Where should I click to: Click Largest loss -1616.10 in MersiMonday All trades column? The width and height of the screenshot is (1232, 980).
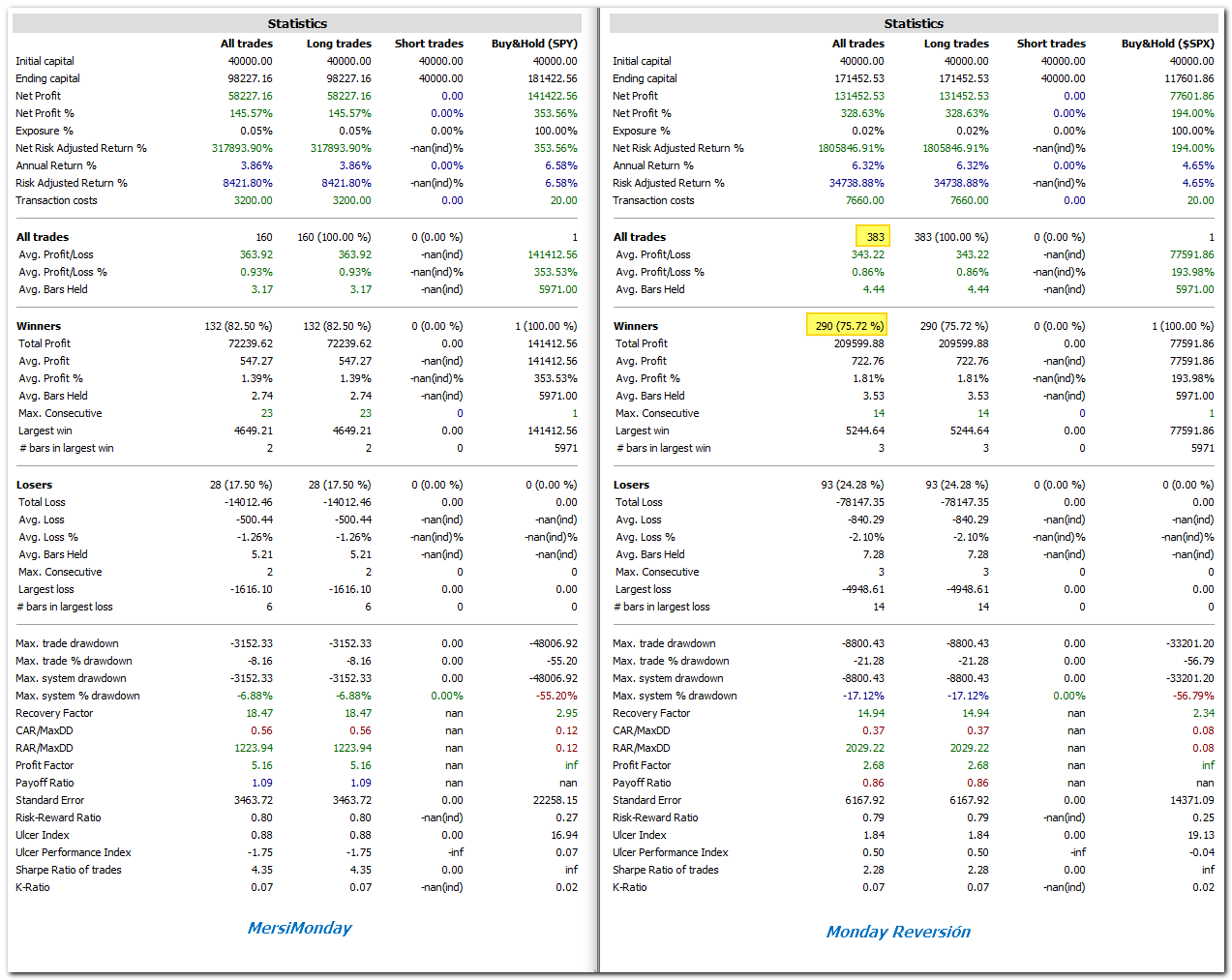[x=252, y=589]
